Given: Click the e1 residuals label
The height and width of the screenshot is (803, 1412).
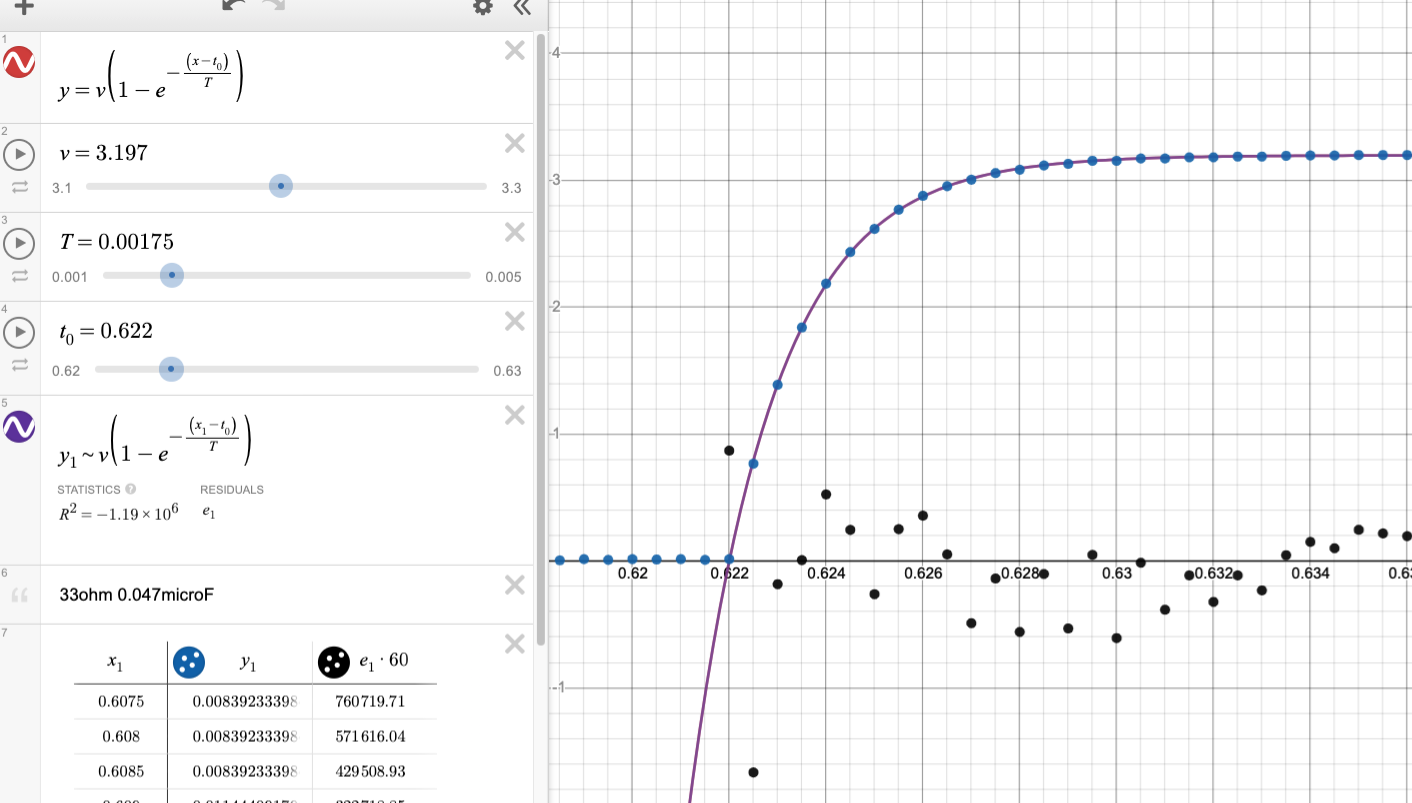Looking at the screenshot, I should pyautogui.click(x=208, y=513).
